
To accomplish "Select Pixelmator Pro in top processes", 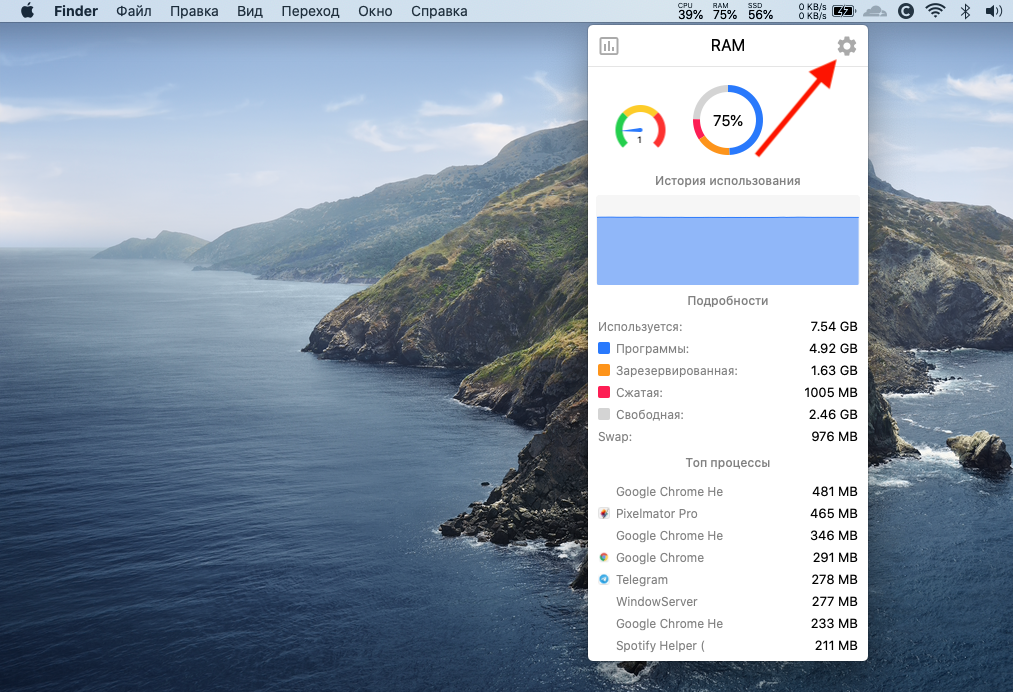I will click(x=656, y=514).
